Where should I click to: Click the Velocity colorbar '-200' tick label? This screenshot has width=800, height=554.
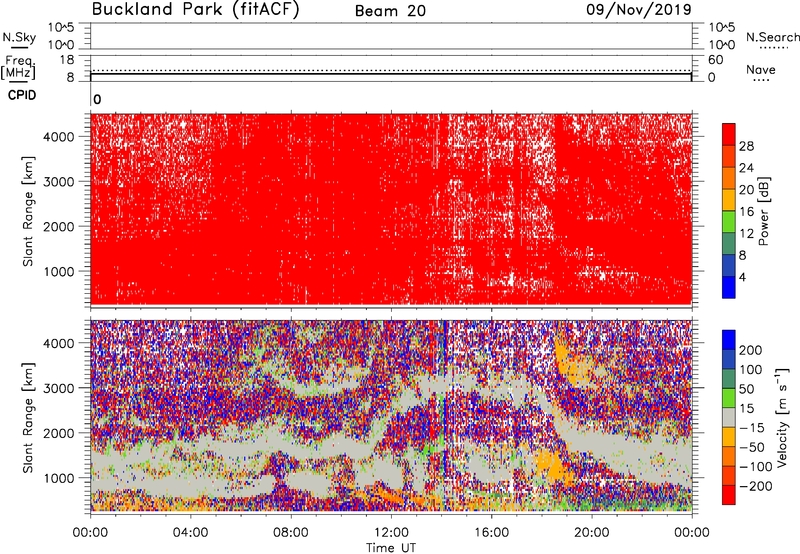pos(756,486)
